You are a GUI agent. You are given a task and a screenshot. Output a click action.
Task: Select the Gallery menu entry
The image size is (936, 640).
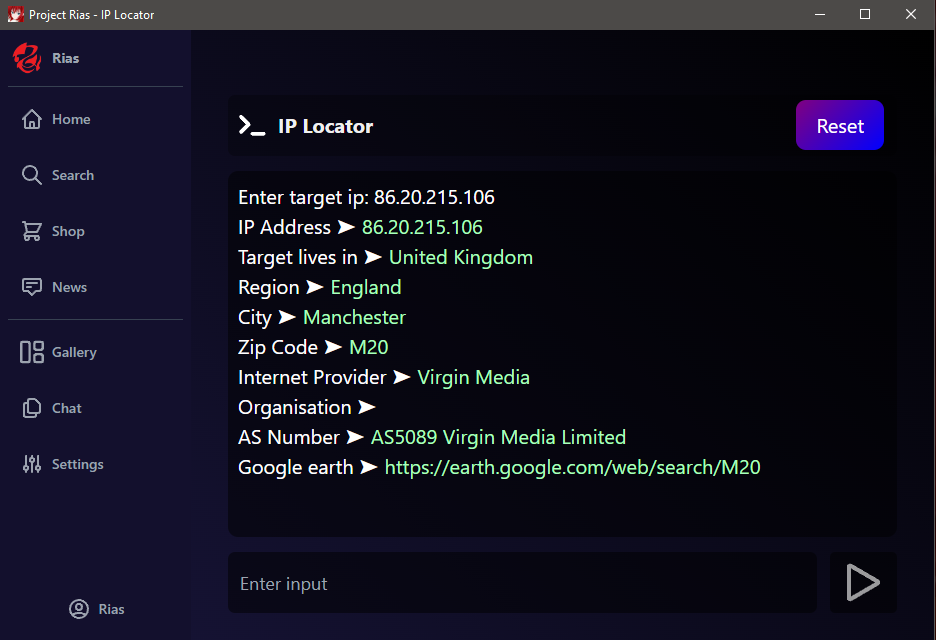point(74,352)
